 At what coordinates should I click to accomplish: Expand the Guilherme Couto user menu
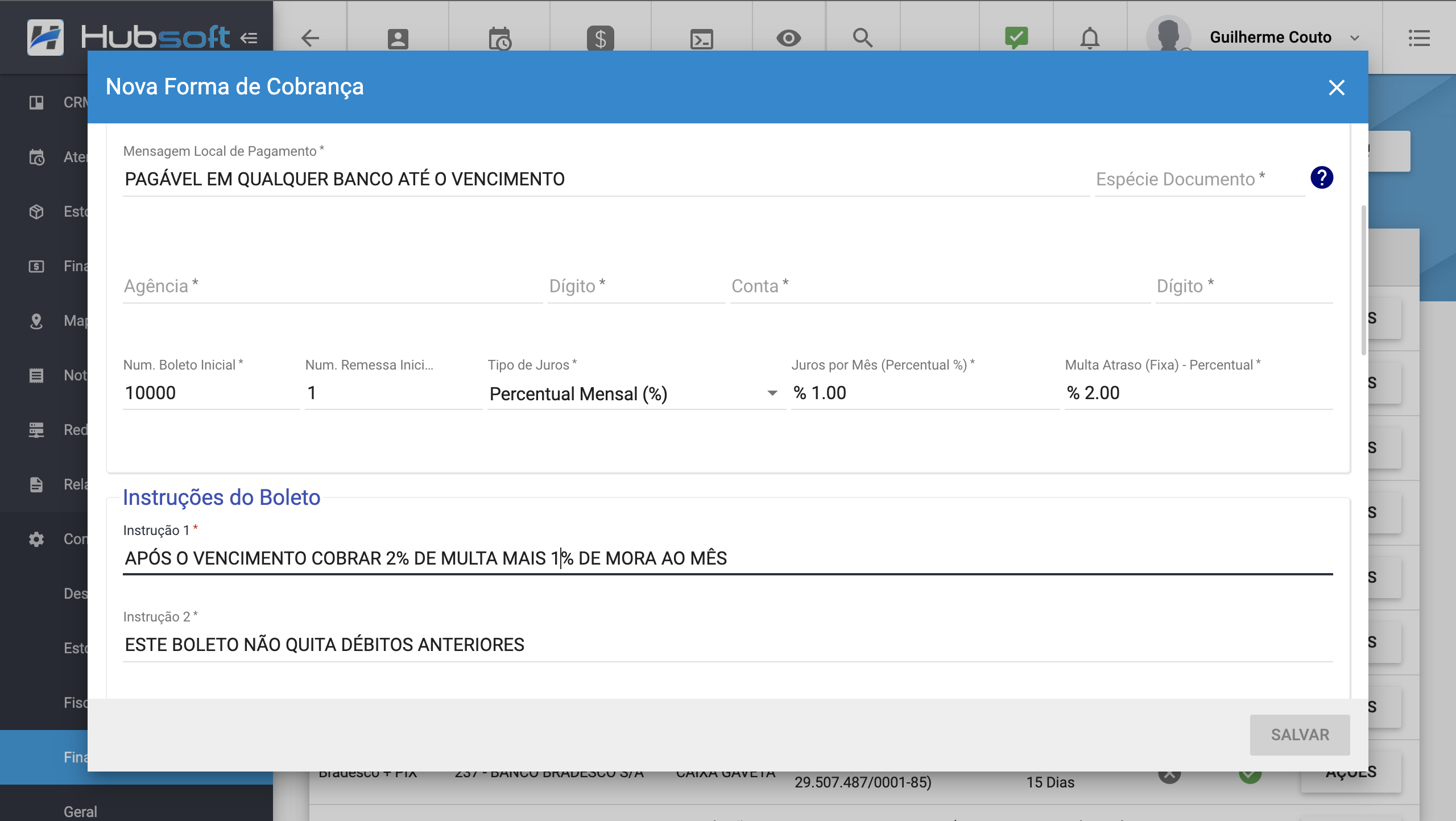pyautogui.click(x=1355, y=38)
